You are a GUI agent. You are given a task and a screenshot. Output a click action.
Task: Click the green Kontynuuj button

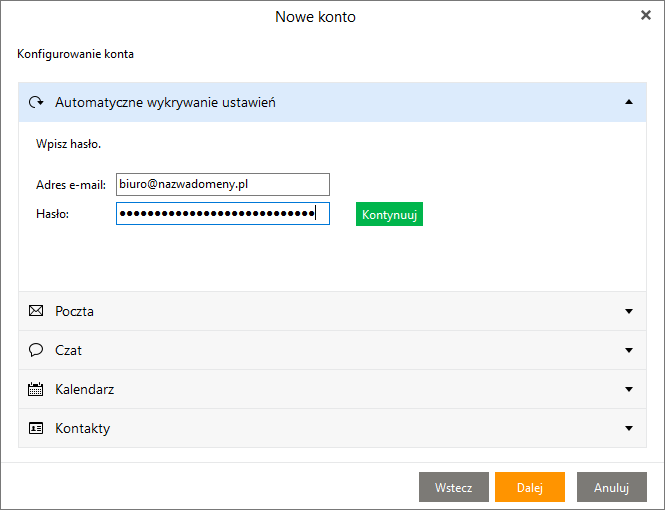[389, 214]
